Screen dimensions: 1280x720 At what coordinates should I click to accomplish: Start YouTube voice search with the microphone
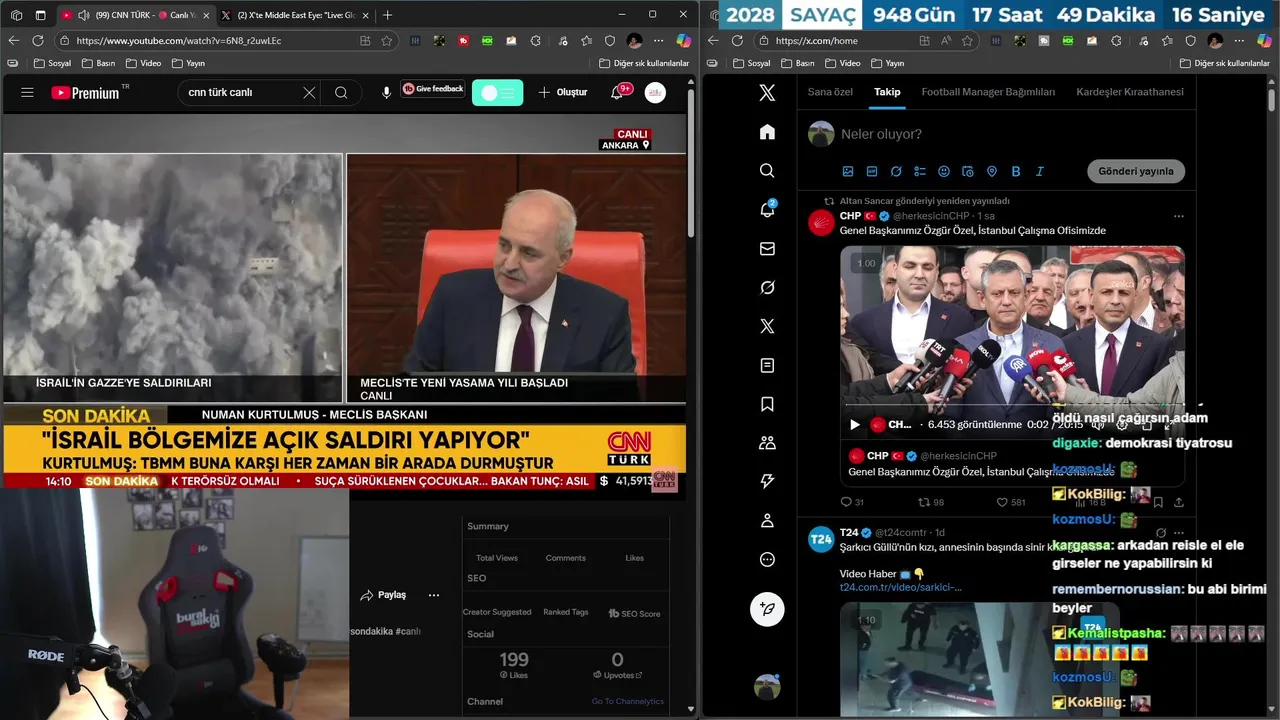386,92
